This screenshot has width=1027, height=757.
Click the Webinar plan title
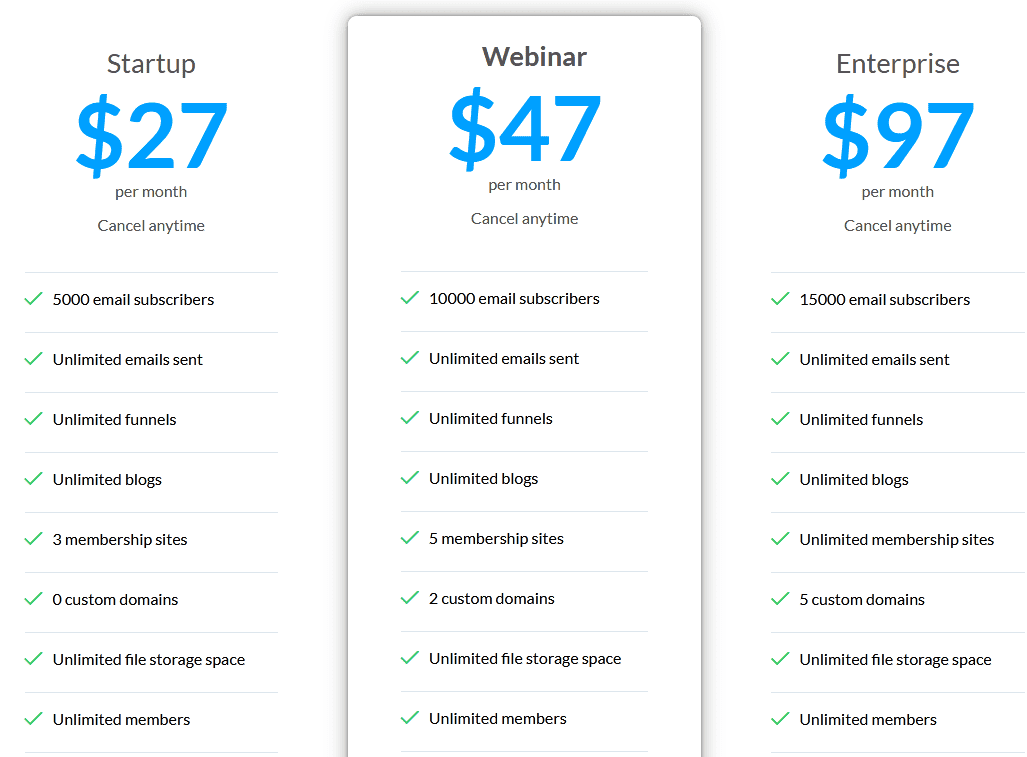(x=534, y=57)
